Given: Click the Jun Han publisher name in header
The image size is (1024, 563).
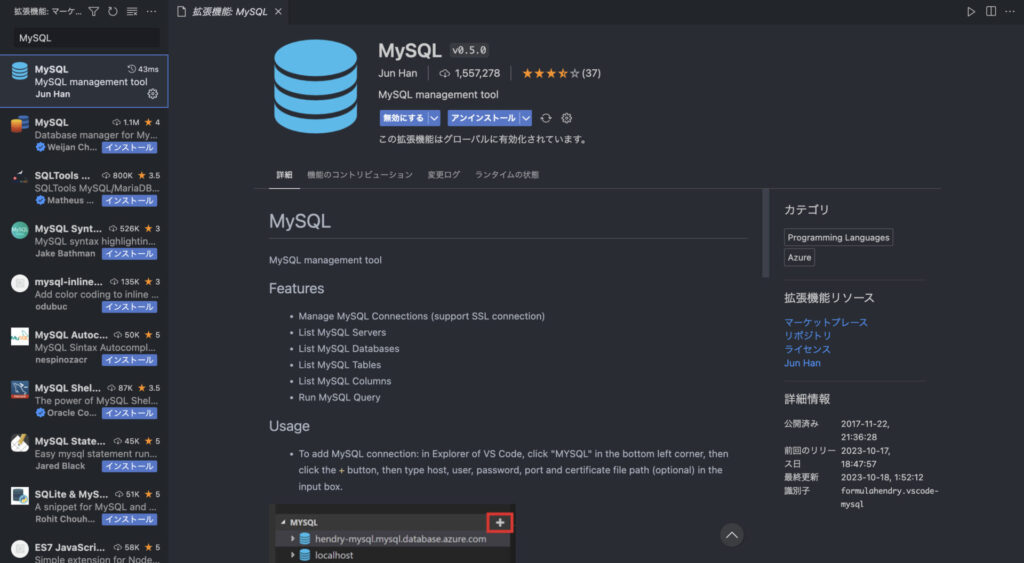Looking at the screenshot, I should [398, 73].
